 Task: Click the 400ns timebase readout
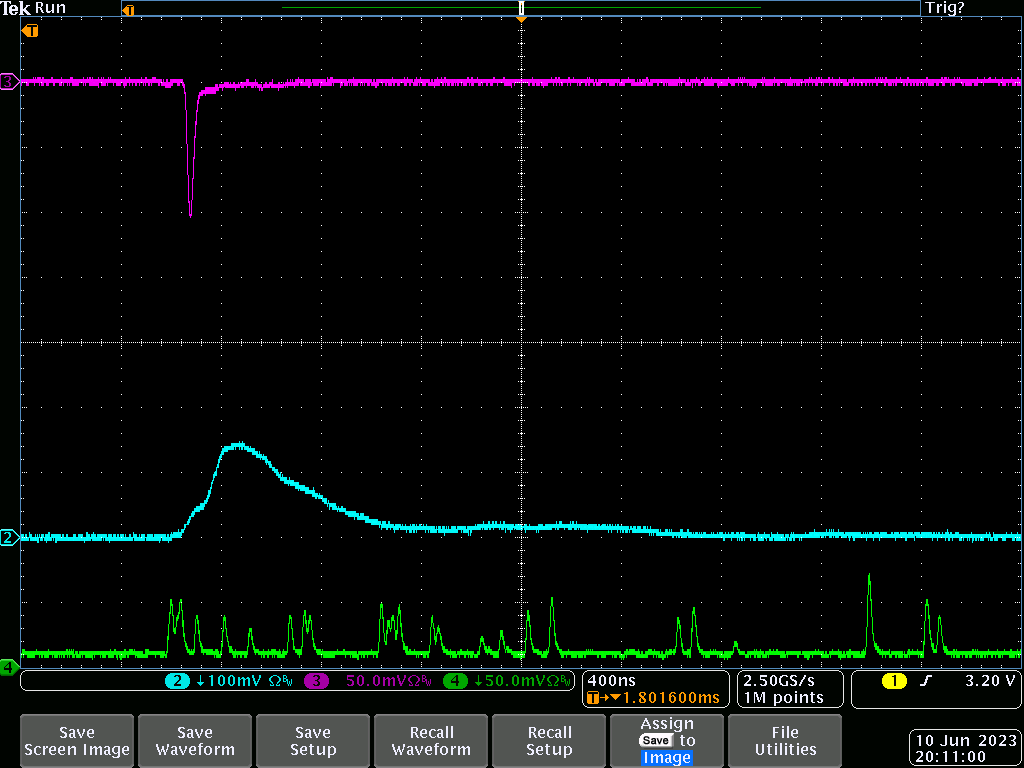tap(612, 680)
